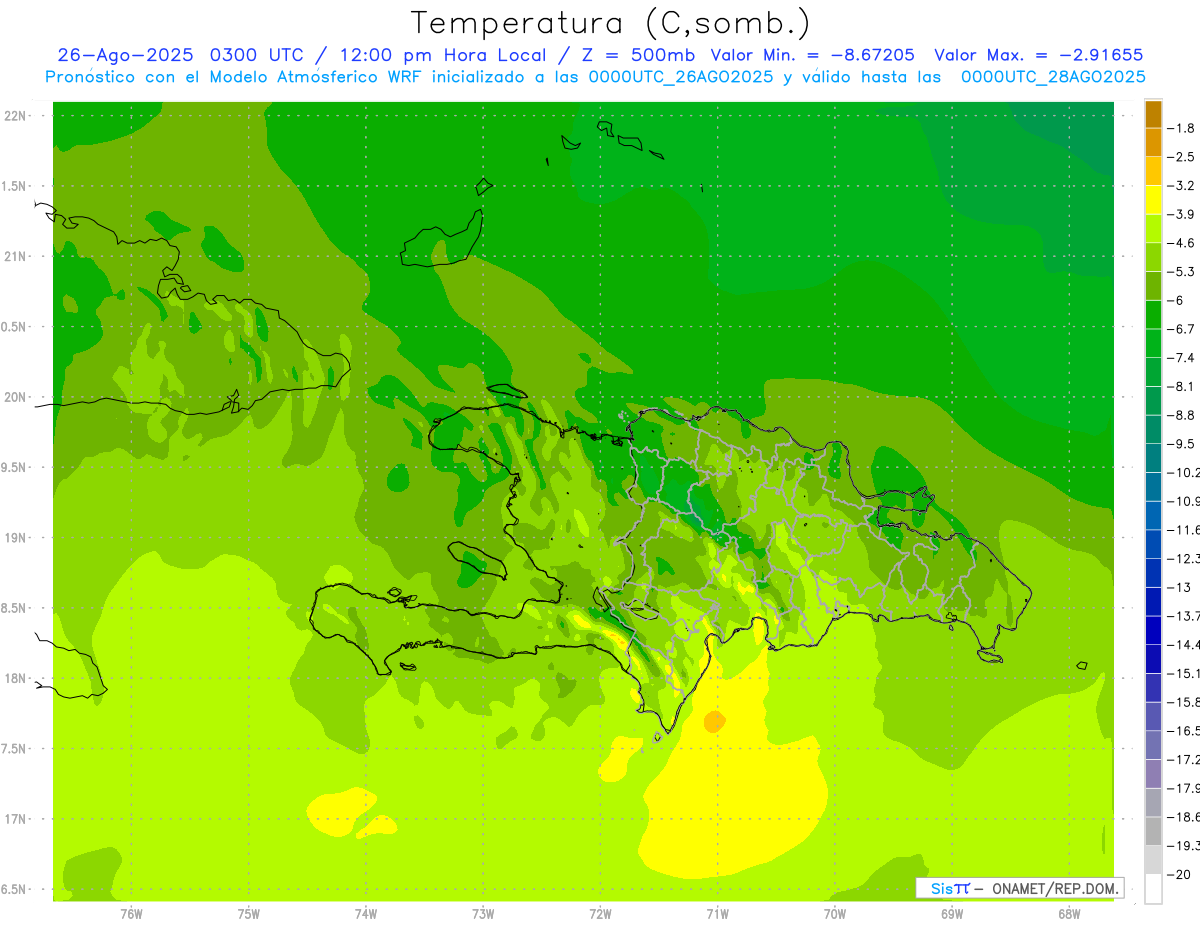Pick the purple legend swatch between -17.2 and -17.9

click(x=1153, y=774)
